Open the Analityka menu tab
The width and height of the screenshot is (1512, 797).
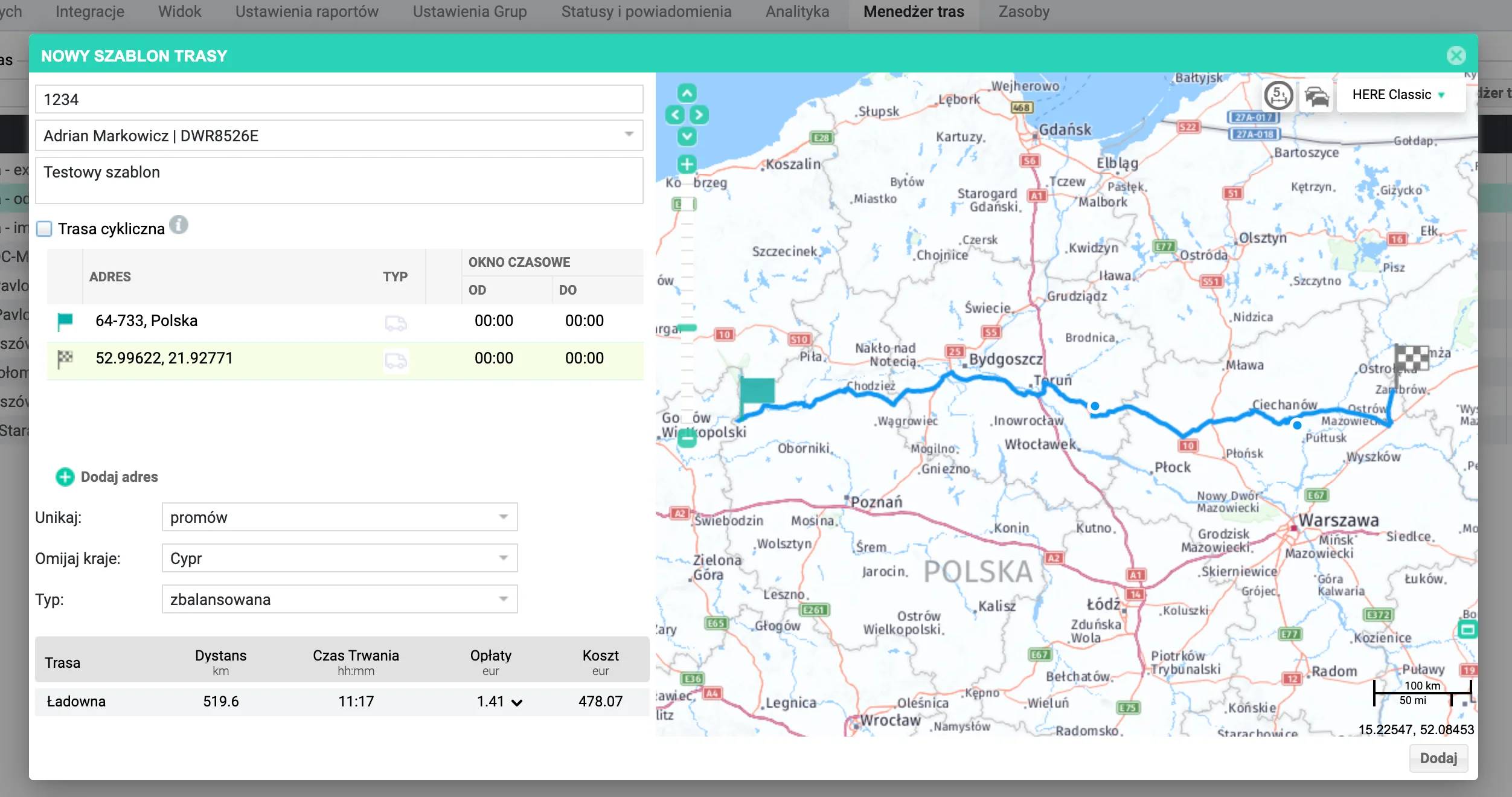click(x=797, y=11)
